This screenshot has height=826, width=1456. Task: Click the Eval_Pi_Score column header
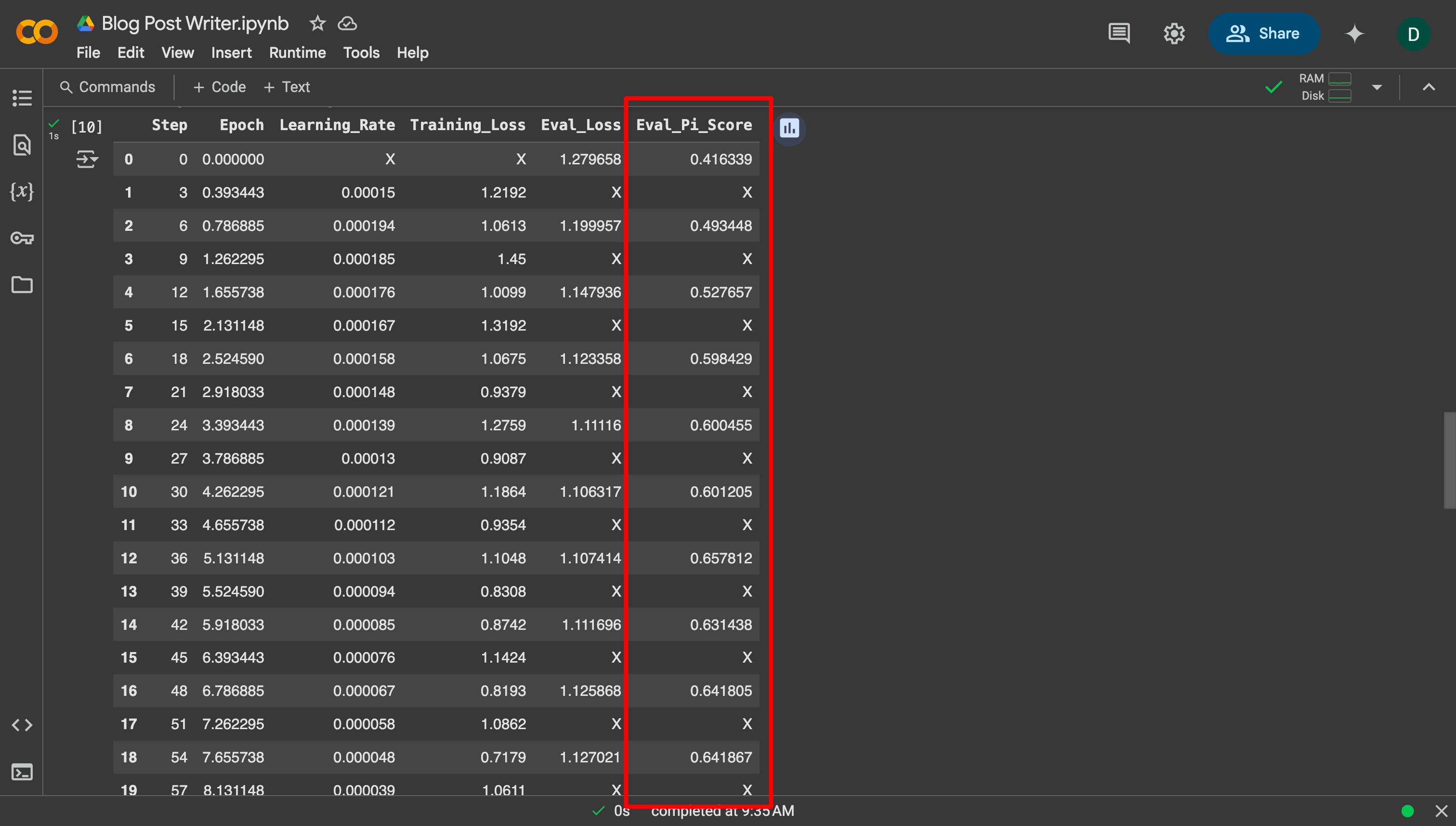click(694, 125)
